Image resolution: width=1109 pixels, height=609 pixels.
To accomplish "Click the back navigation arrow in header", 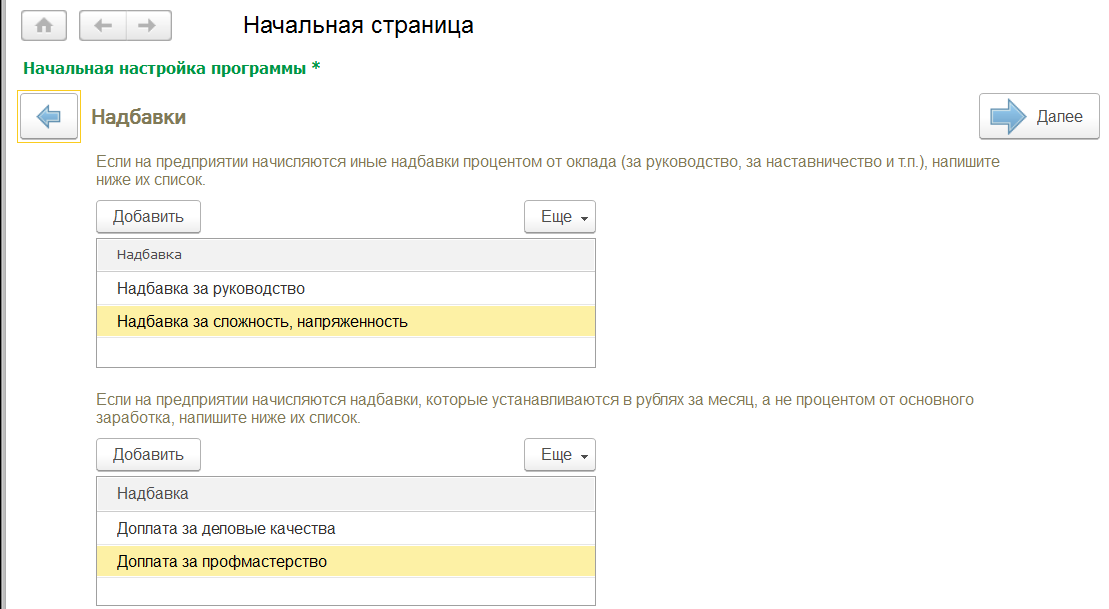I will click(102, 26).
